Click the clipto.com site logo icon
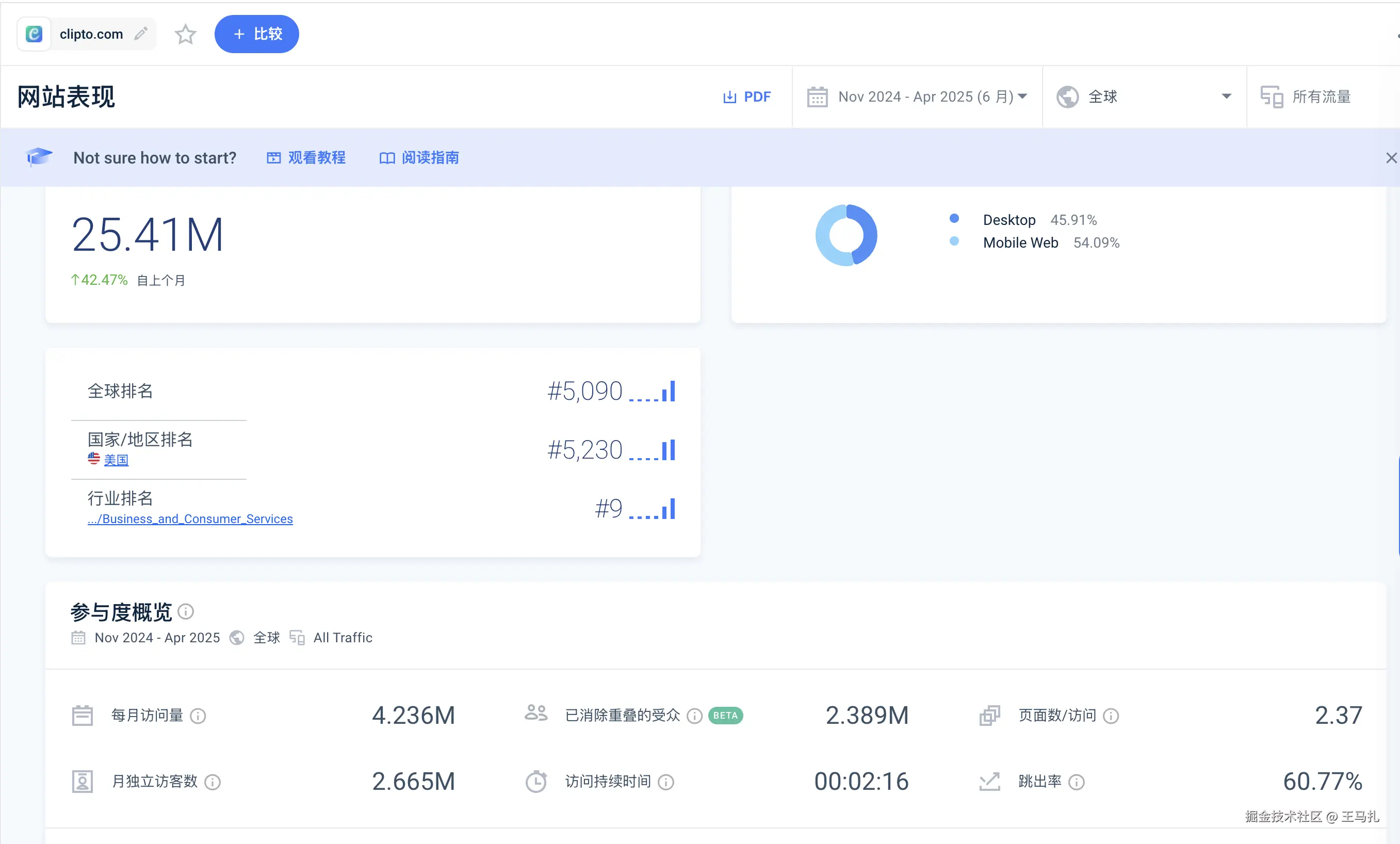 (x=34, y=34)
